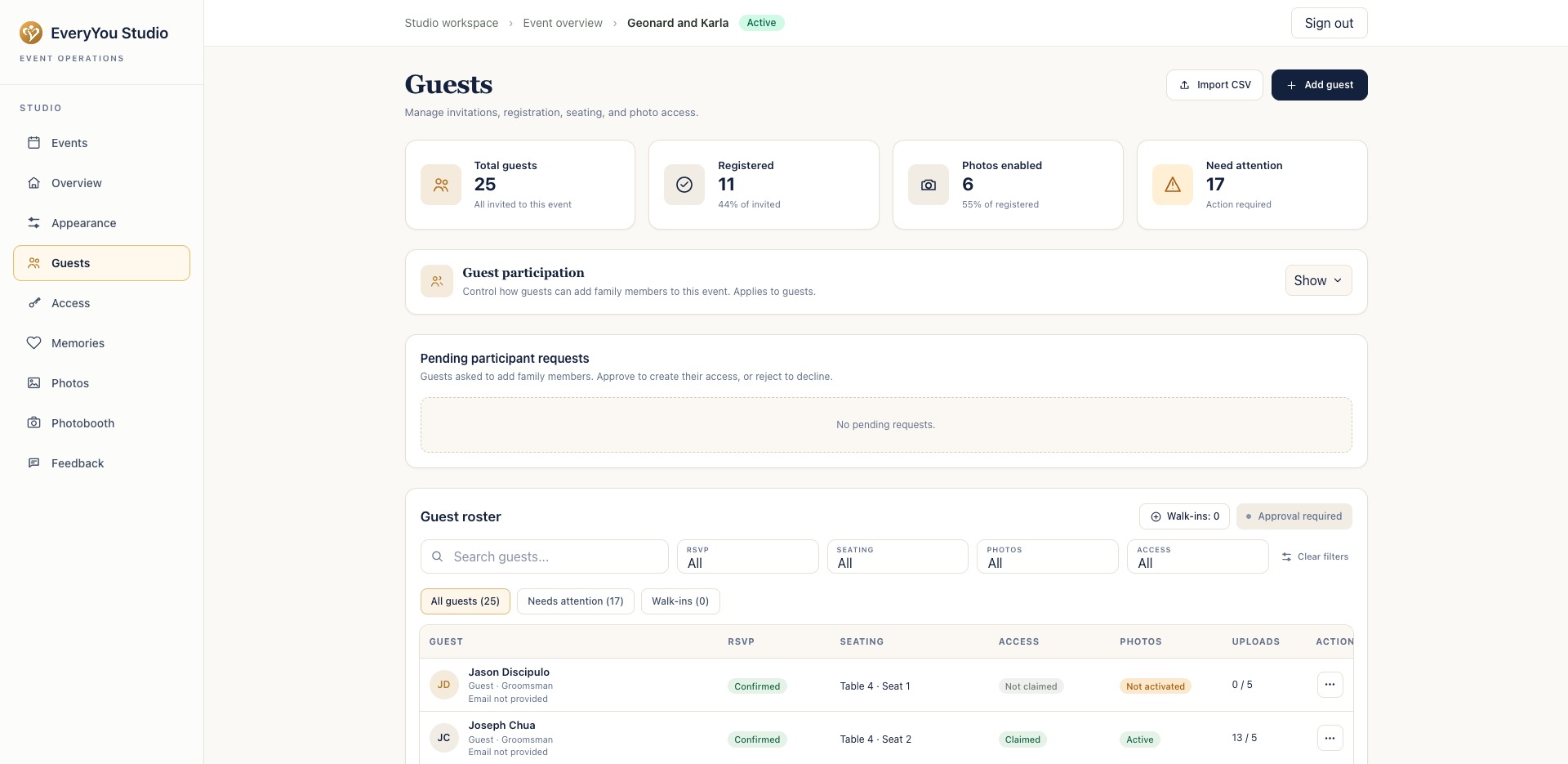This screenshot has height=764, width=1568.
Task: Open Event overview breadcrumb
Action: pyautogui.click(x=563, y=23)
